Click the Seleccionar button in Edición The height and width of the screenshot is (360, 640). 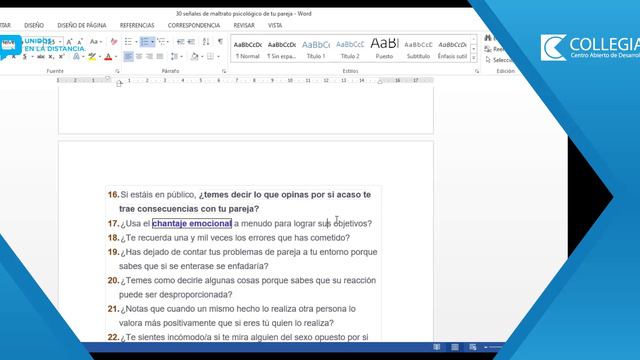pyautogui.click(x=498, y=60)
